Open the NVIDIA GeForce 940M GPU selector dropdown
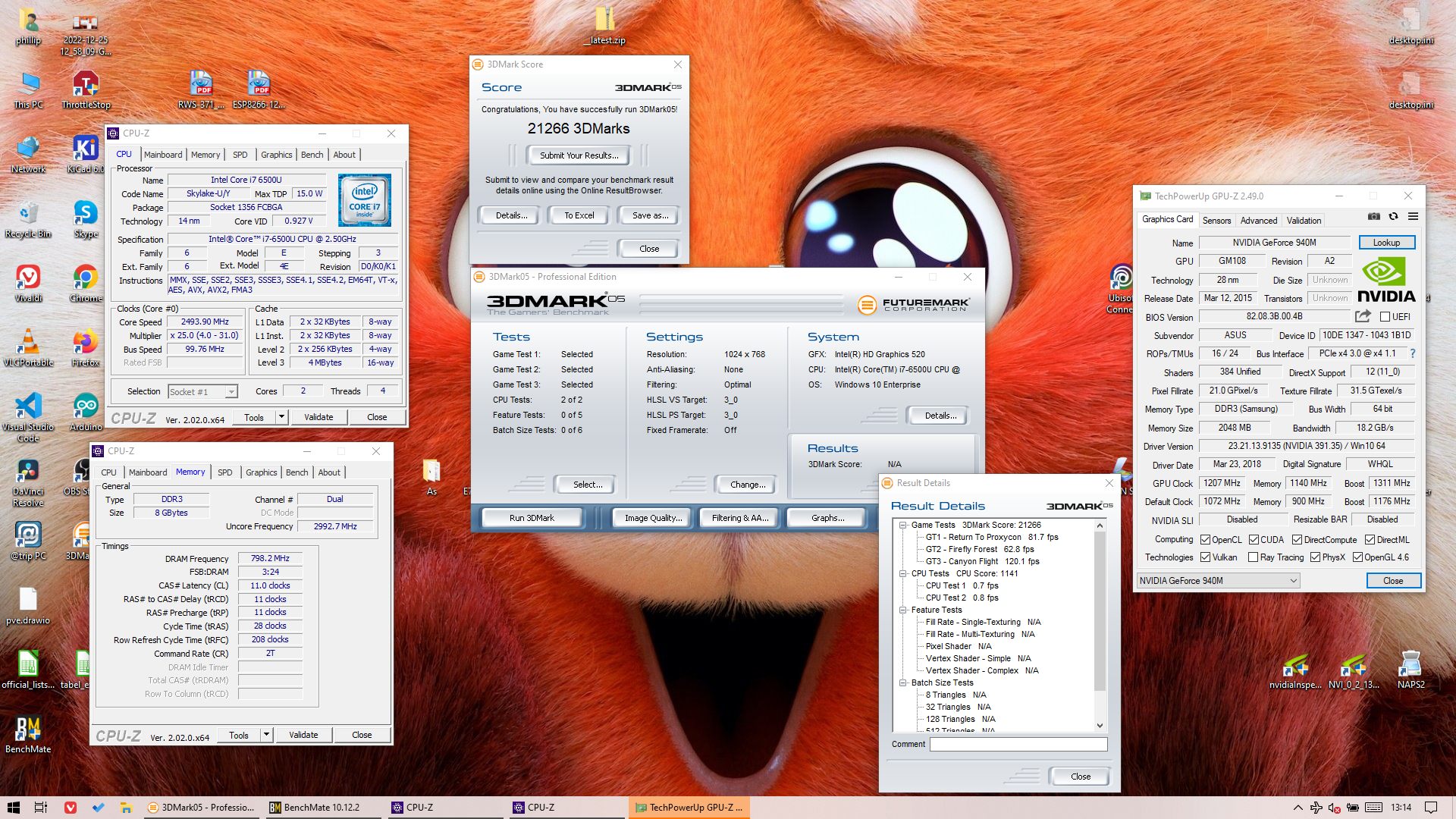This screenshot has height=819, width=1456. point(1218,580)
